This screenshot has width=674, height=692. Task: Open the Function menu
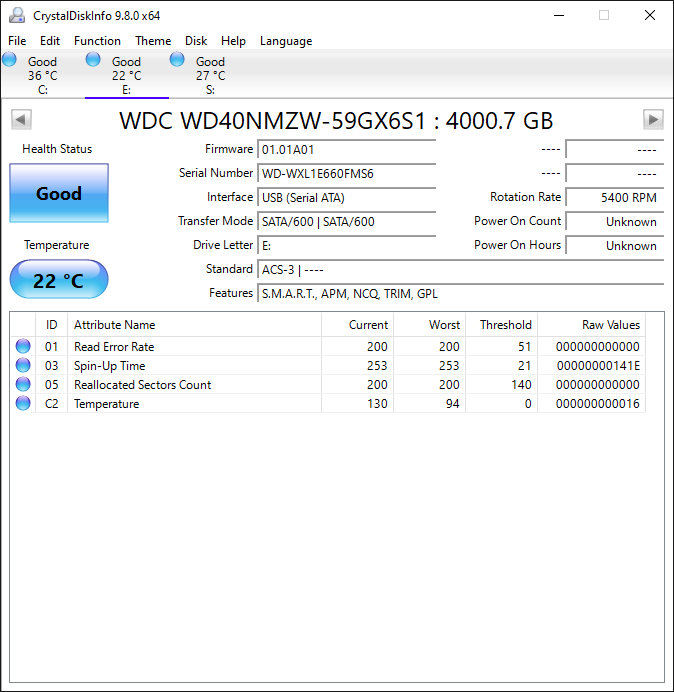point(97,41)
